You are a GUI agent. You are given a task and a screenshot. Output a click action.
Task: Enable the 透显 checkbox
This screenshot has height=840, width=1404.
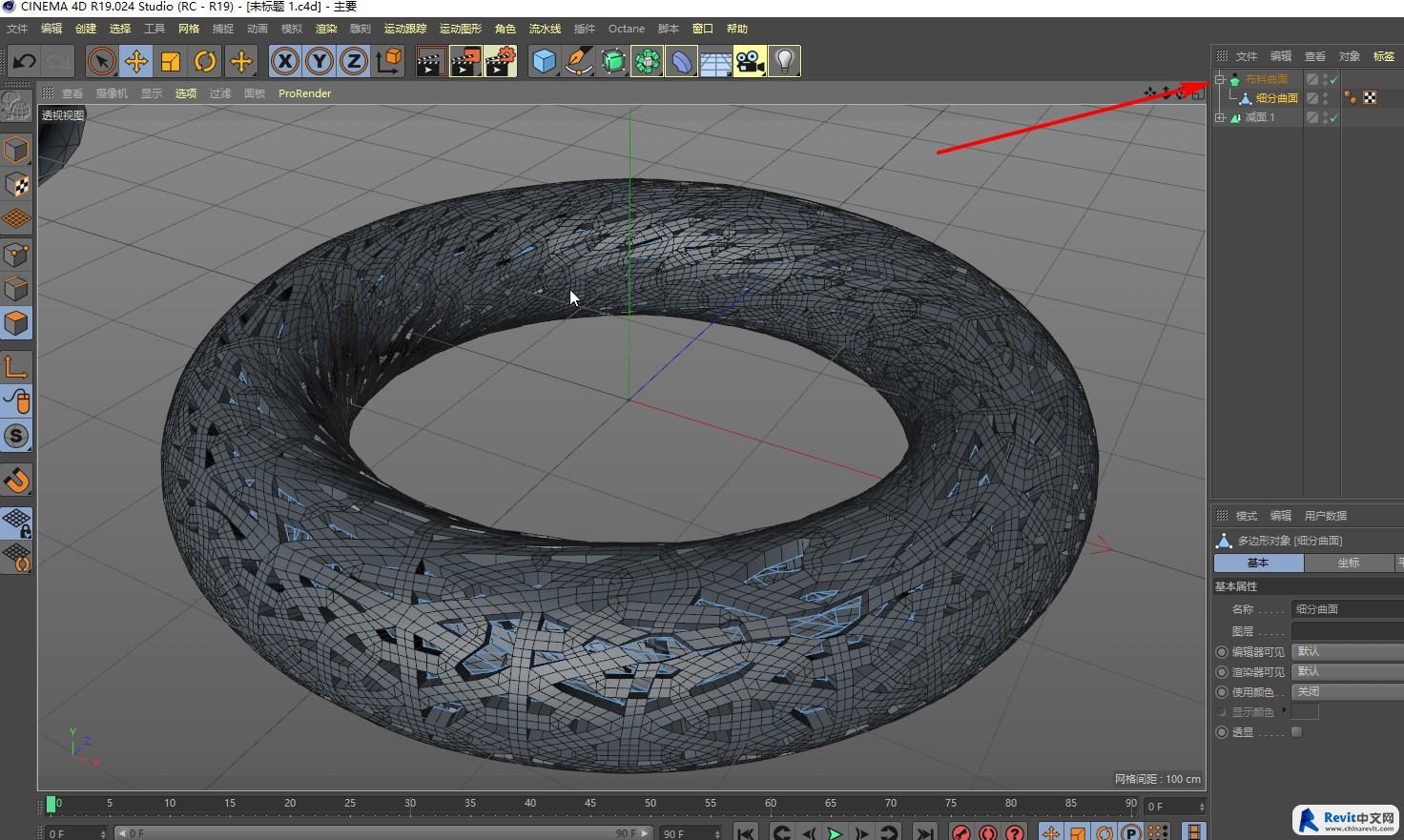pos(1296,731)
